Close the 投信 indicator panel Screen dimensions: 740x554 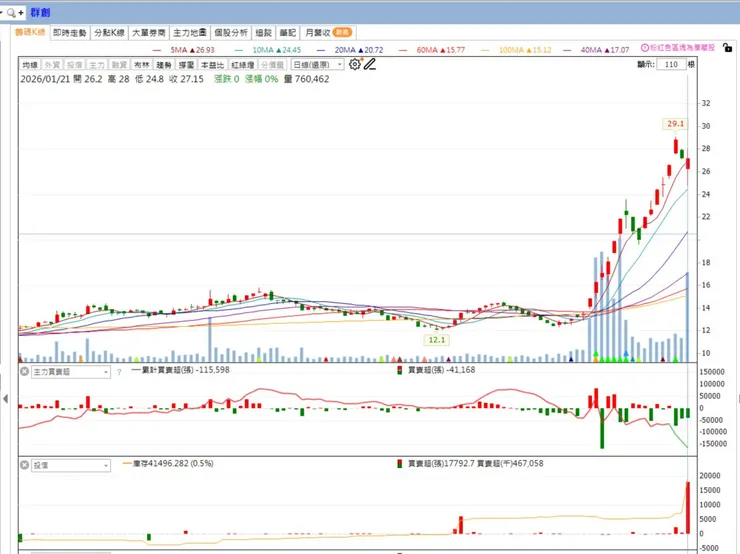pyautogui.click(x=25, y=465)
